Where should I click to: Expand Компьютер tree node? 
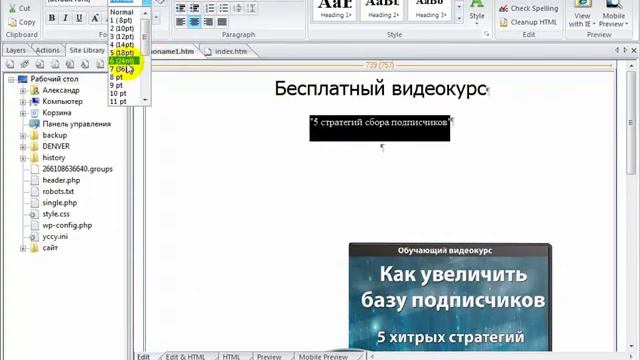click(23, 102)
